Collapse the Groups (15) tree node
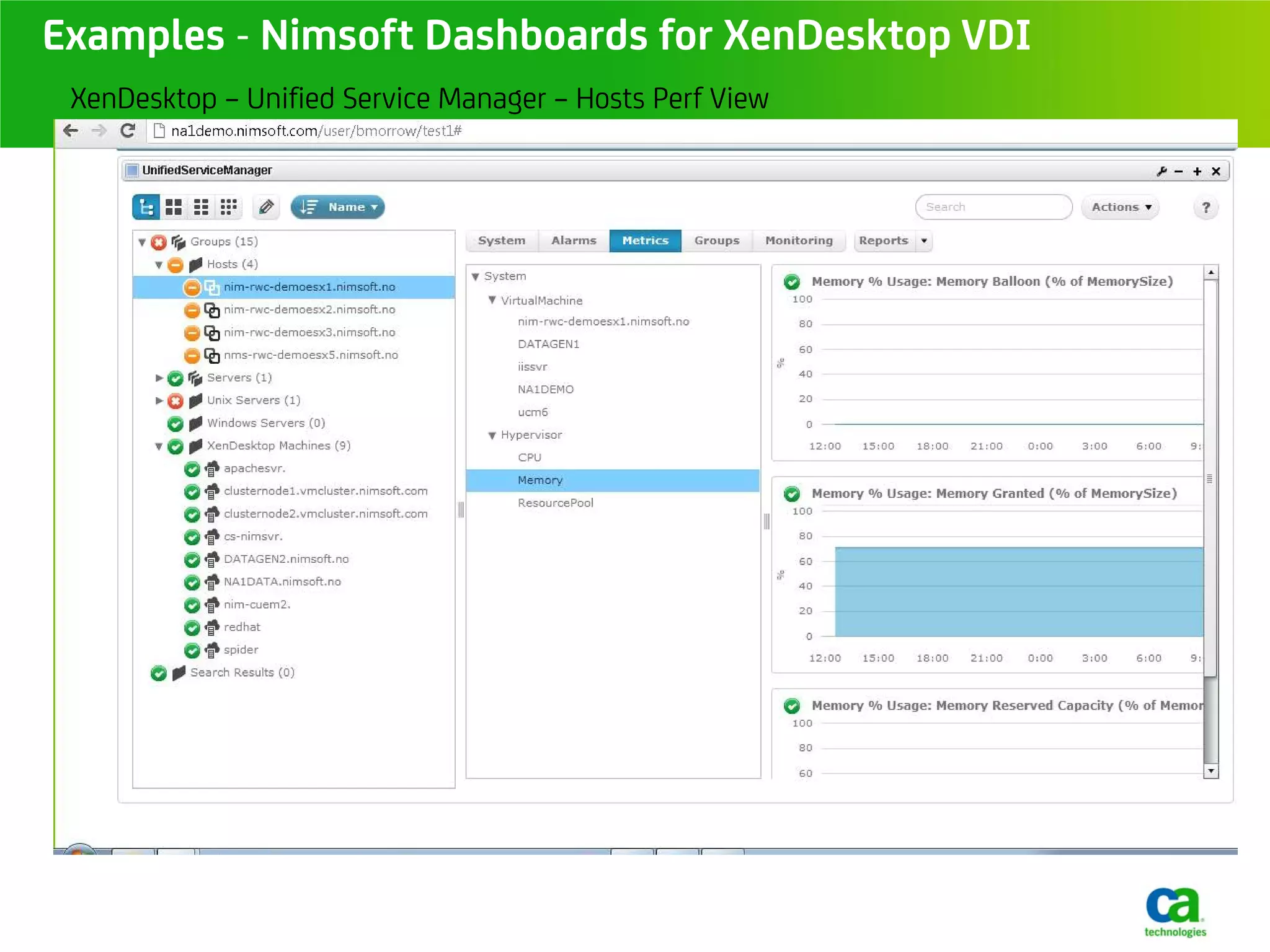1270x952 pixels. click(x=142, y=242)
